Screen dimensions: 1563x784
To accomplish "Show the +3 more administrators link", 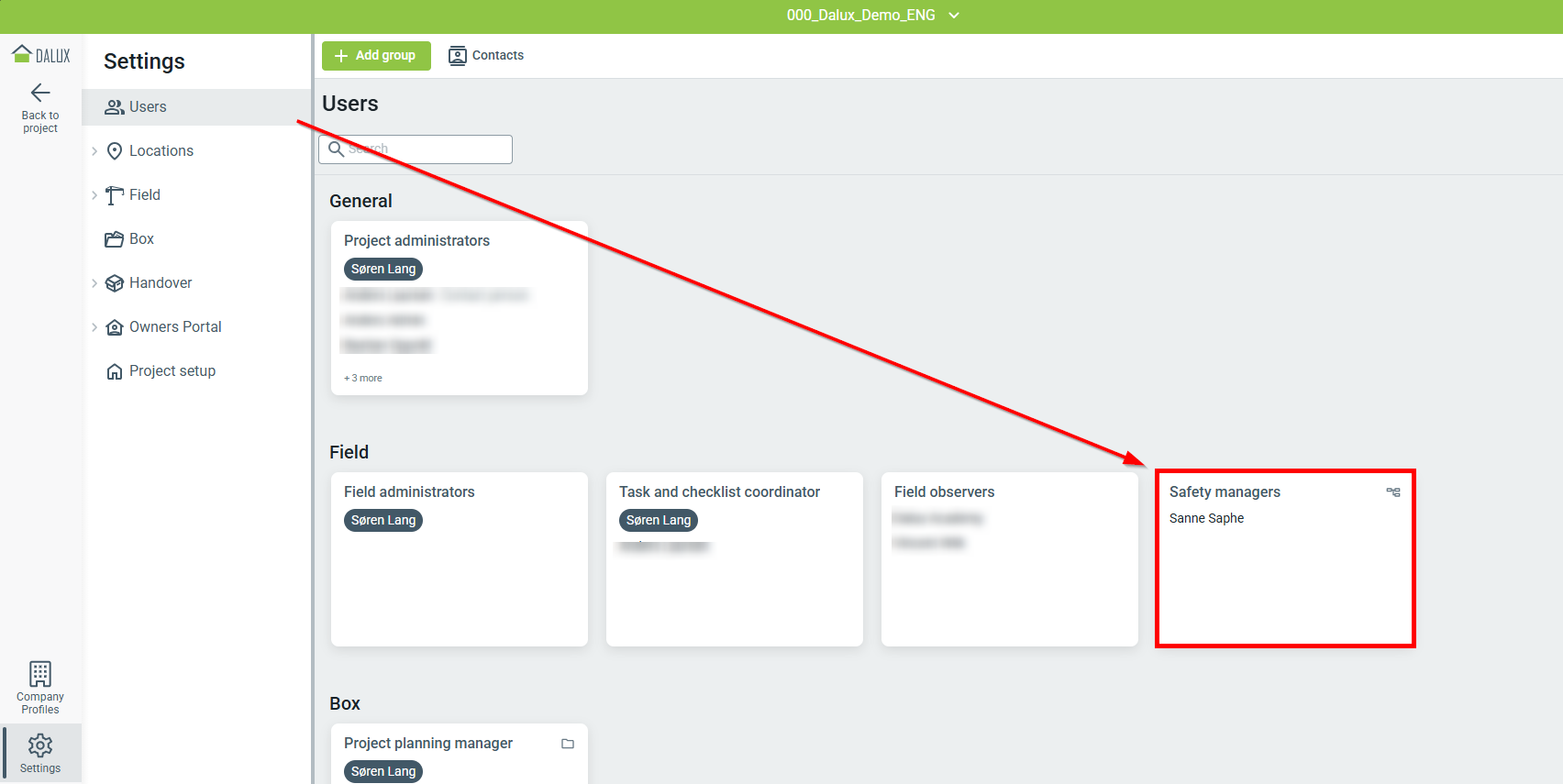I will point(363,378).
